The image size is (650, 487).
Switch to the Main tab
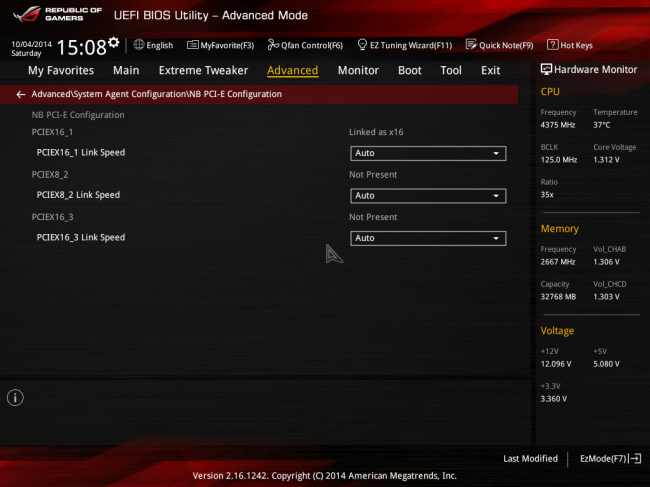click(x=126, y=70)
